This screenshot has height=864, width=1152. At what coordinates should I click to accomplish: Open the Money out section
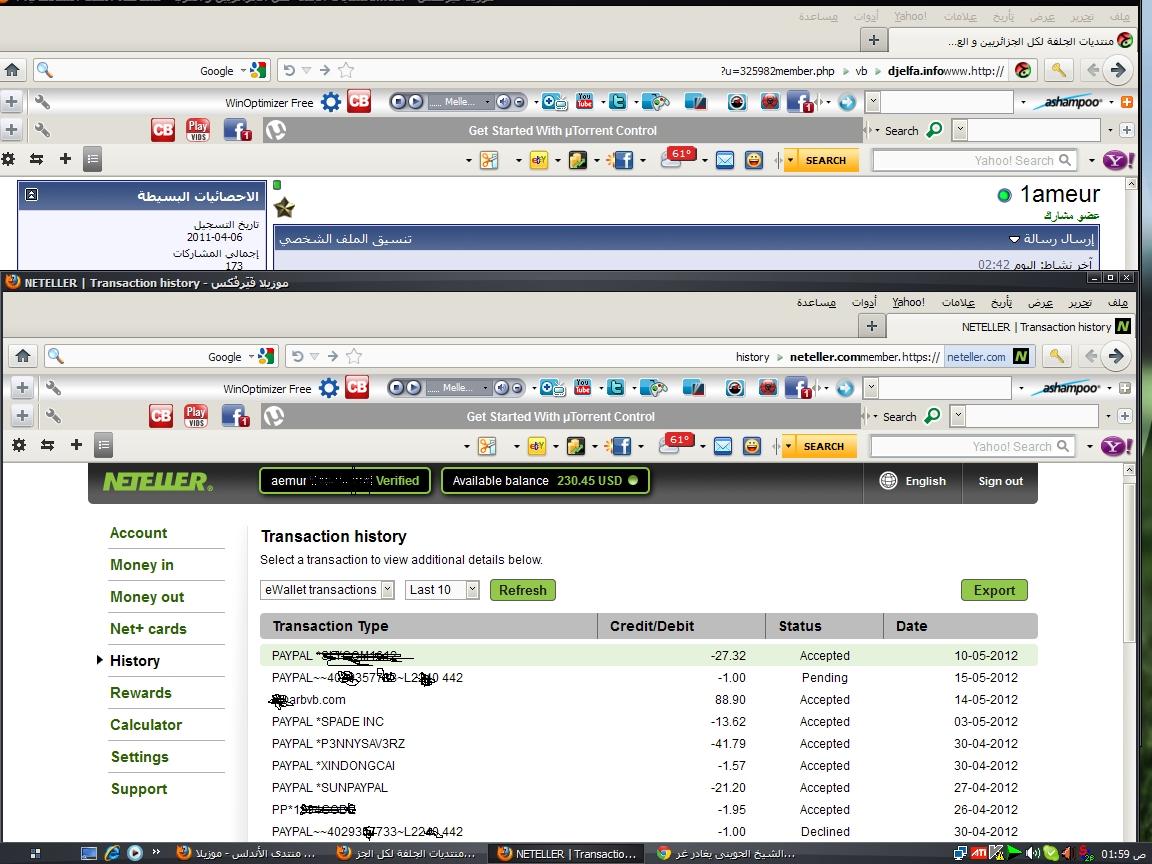click(x=147, y=597)
